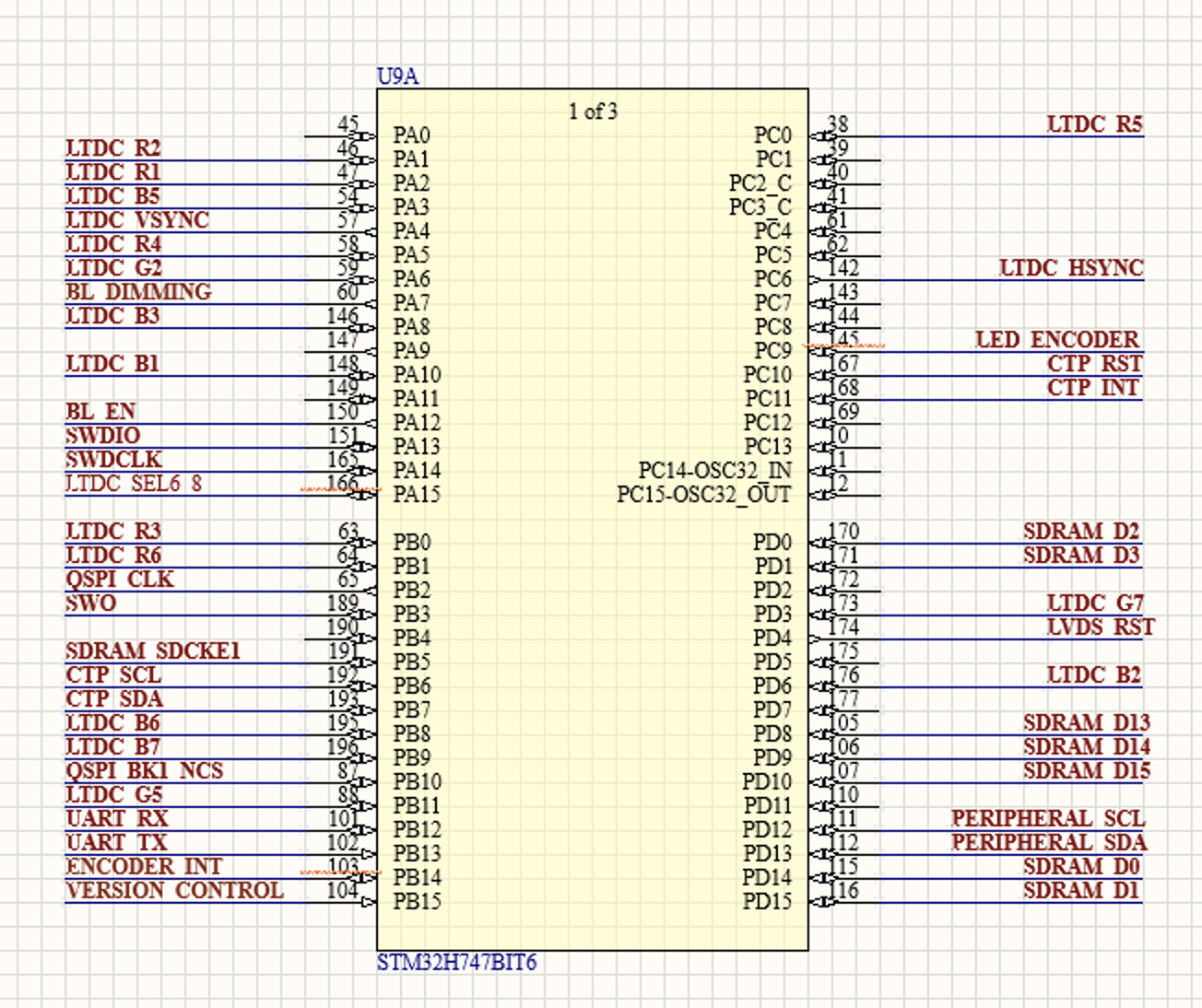Click the CTP_RST net label
Image resolution: width=1202 pixels, height=1008 pixels.
point(1093,364)
